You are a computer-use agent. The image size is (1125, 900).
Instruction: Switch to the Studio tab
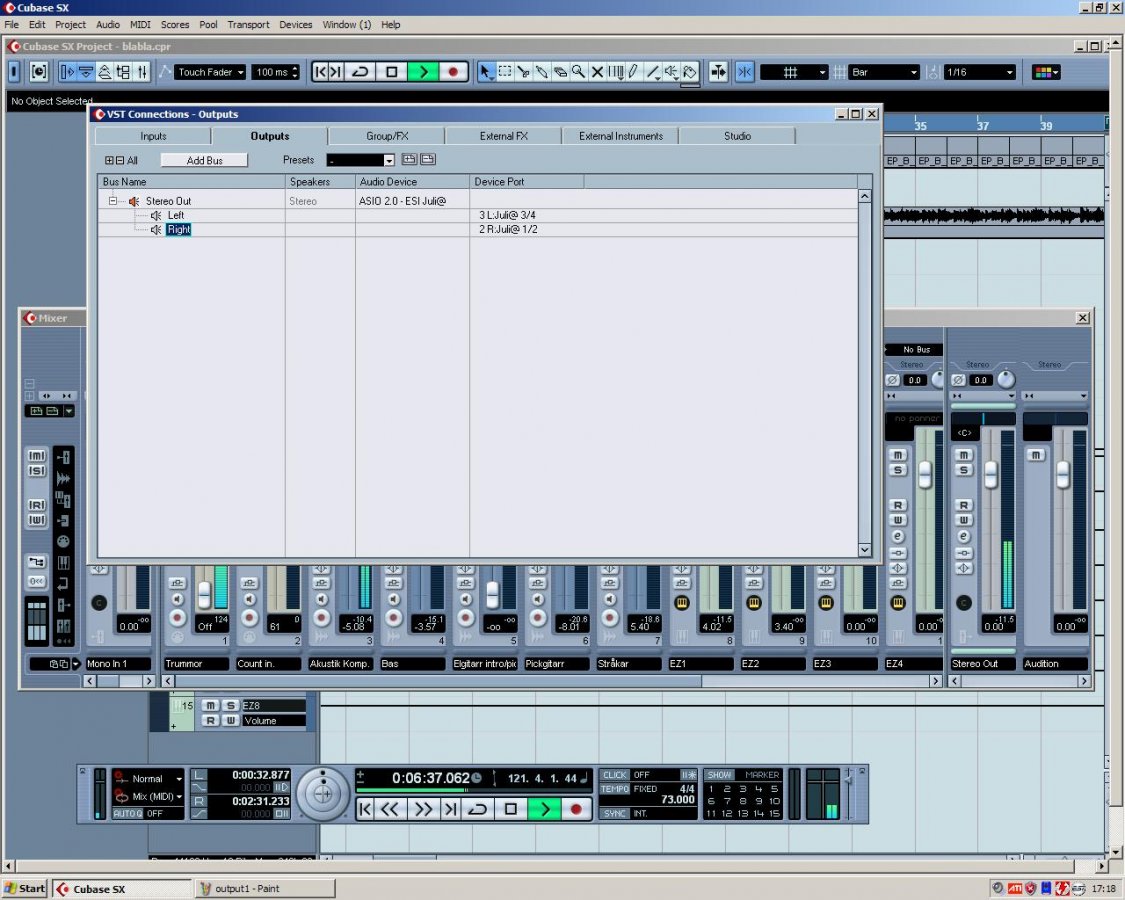pyautogui.click(x=738, y=136)
